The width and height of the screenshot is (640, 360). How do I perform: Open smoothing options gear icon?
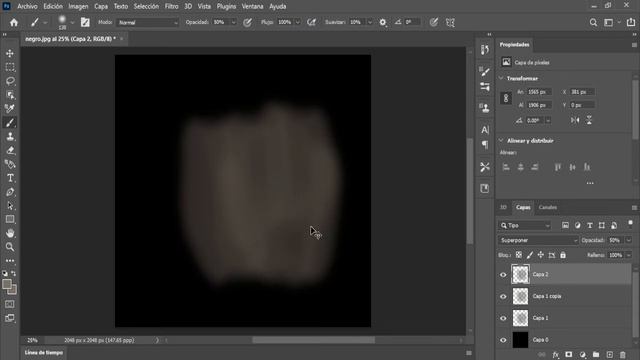[382, 22]
